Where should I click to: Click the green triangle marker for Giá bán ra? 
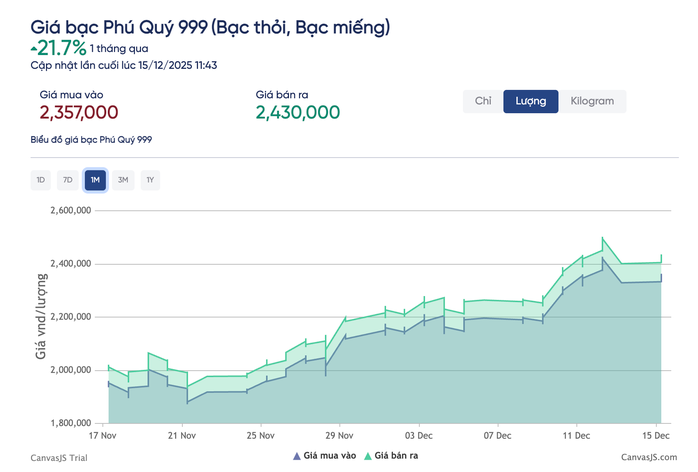[x=367, y=456]
